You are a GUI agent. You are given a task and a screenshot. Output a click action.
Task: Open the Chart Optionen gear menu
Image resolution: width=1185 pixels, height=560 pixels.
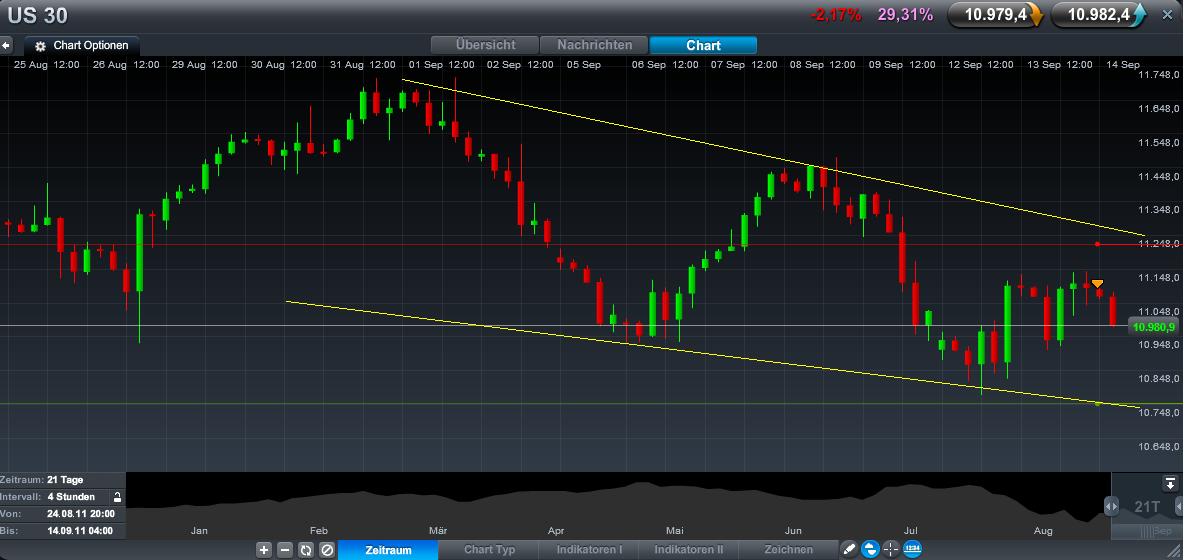82,45
